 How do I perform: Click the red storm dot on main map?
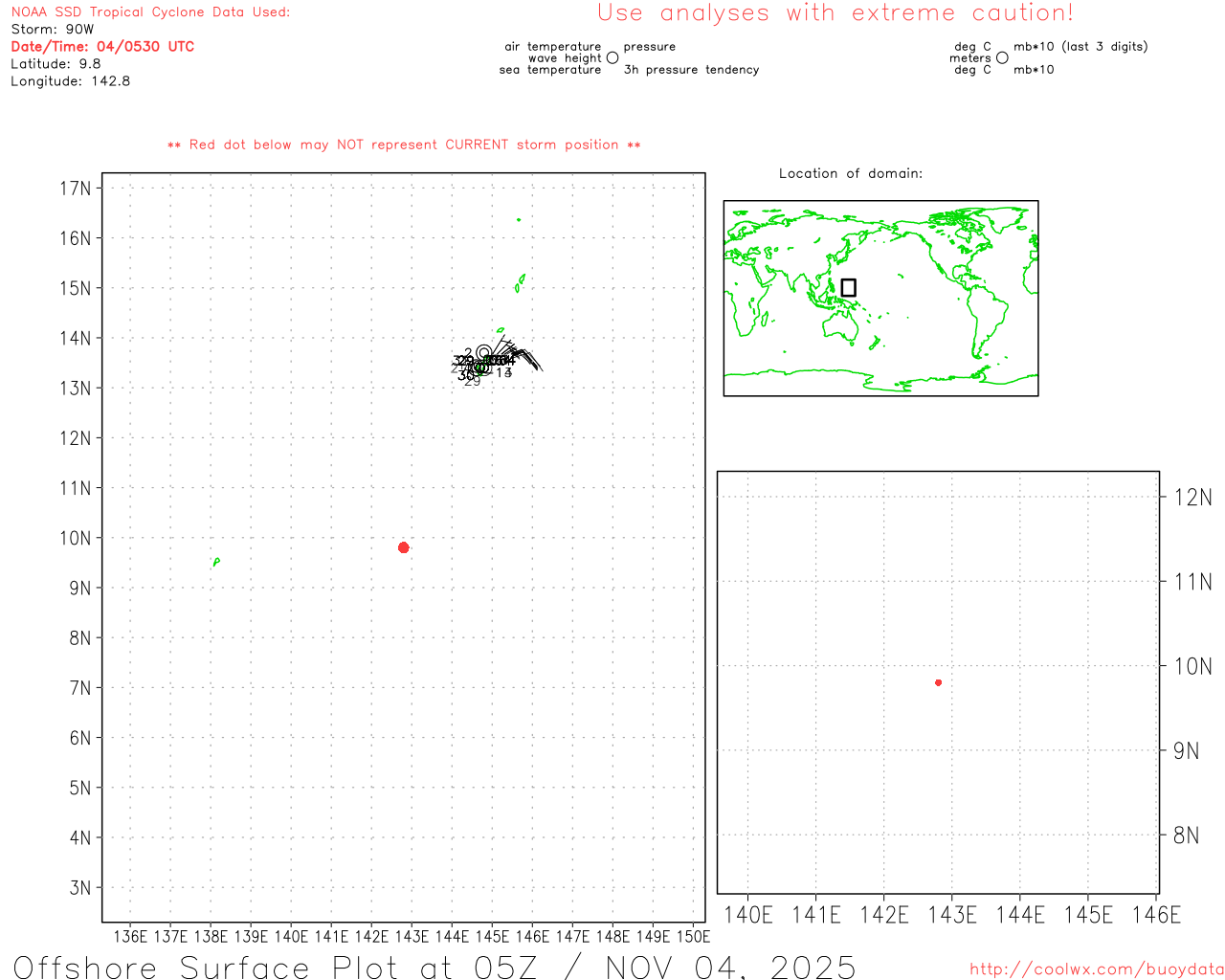click(404, 547)
